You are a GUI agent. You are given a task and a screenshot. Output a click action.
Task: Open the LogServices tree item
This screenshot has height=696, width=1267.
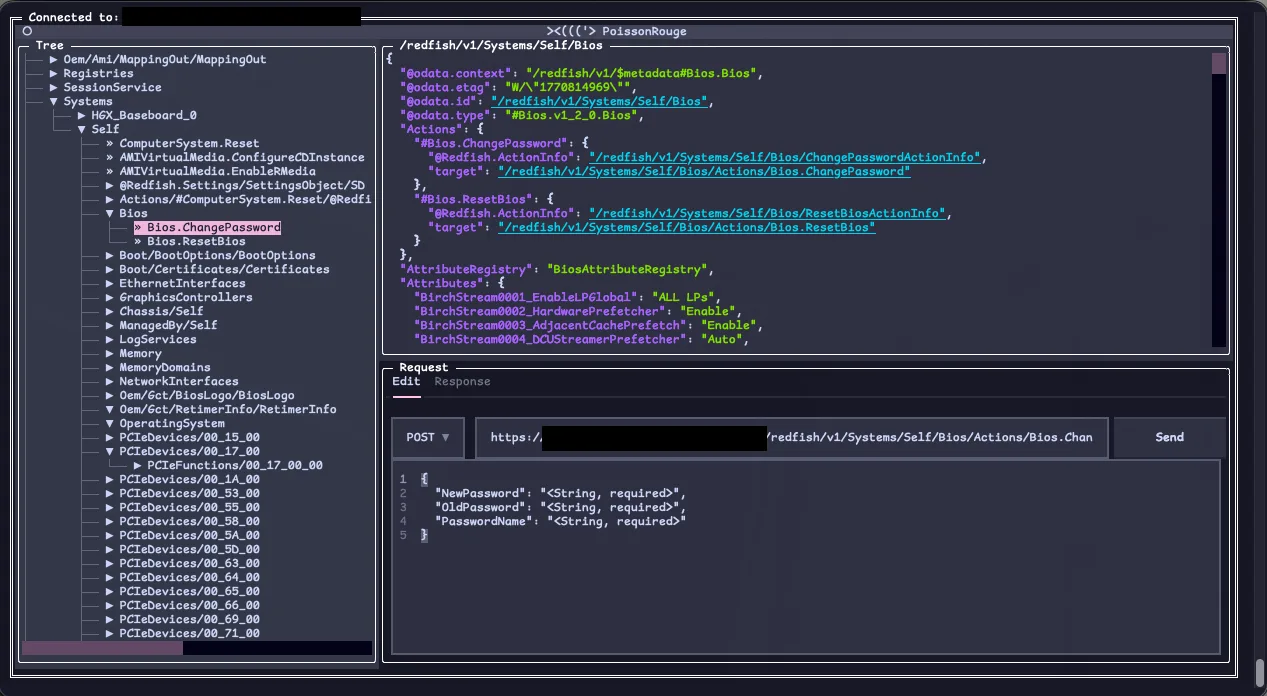tap(158, 339)
